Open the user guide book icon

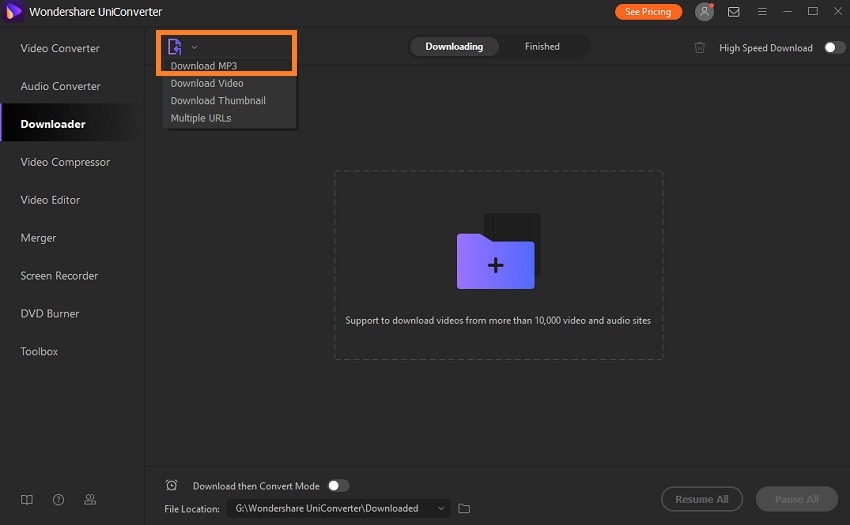pos(27,500)
